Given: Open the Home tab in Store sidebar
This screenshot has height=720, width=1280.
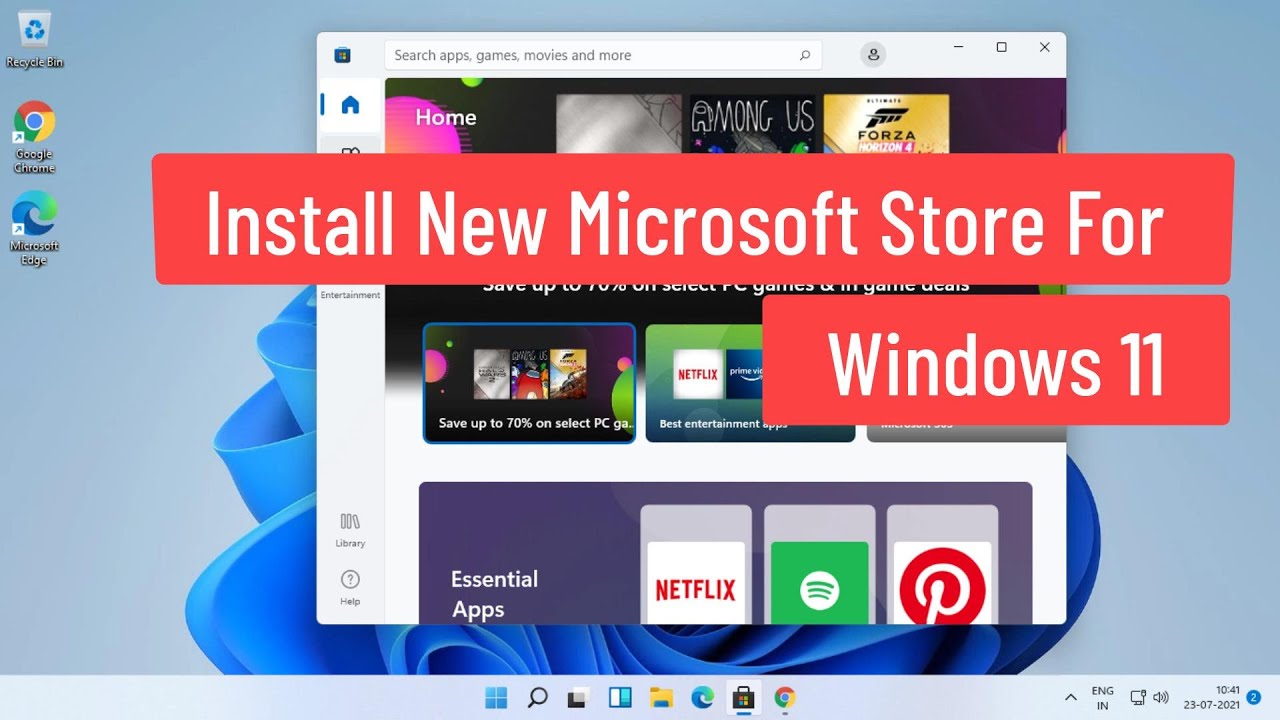Looking at the screenshot, I should click(x=350, y=105).
